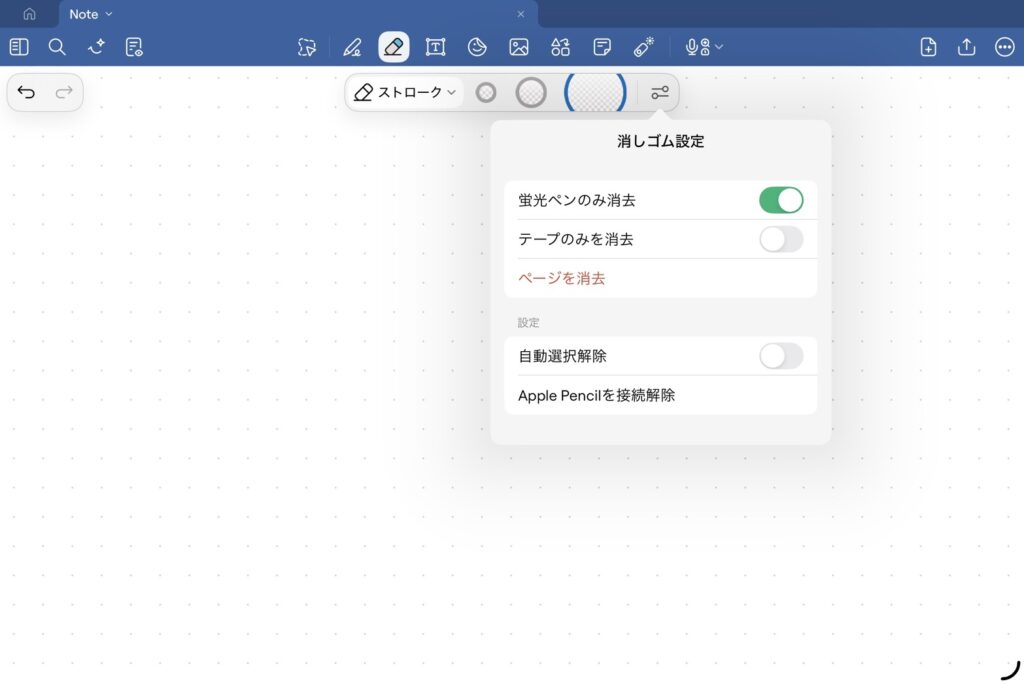Image resolution: width=1024 pixels, height=684 pixels.
Task: Expand the Note tab title chevron
Action: point(109,14)
